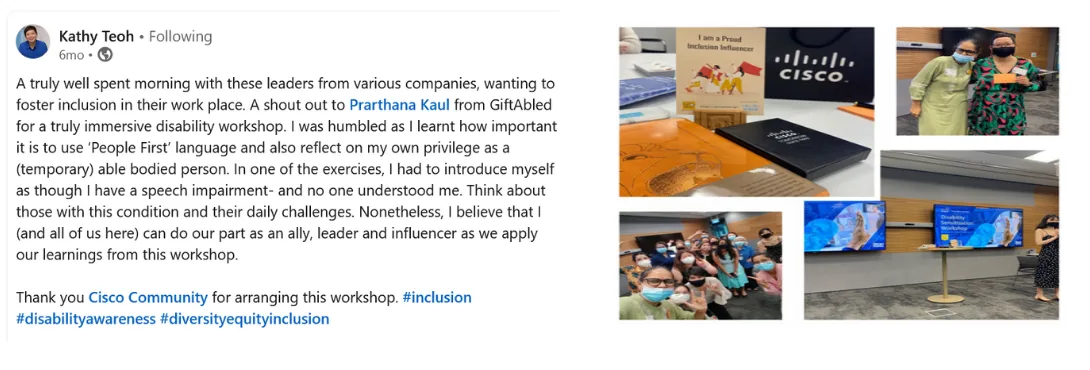
Task: Open the photo of two masked people posing
Action: point(977,81)
